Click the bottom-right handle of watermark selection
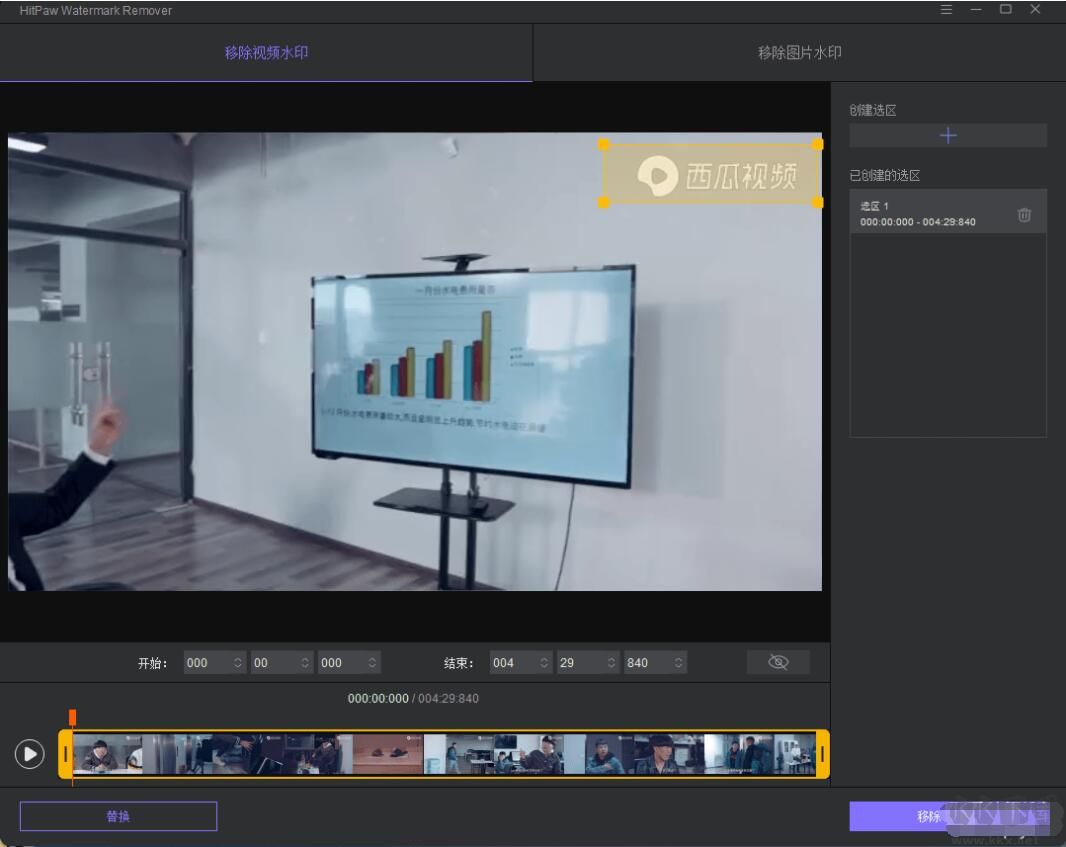 pyautogui.click(x=818, y=202)
